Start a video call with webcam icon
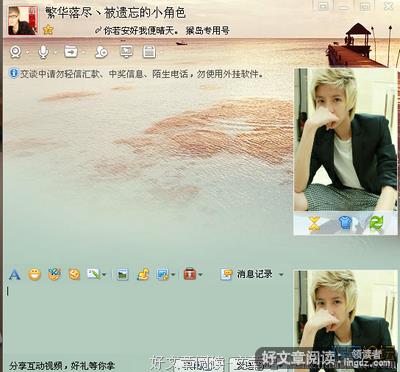 [16, 52]
